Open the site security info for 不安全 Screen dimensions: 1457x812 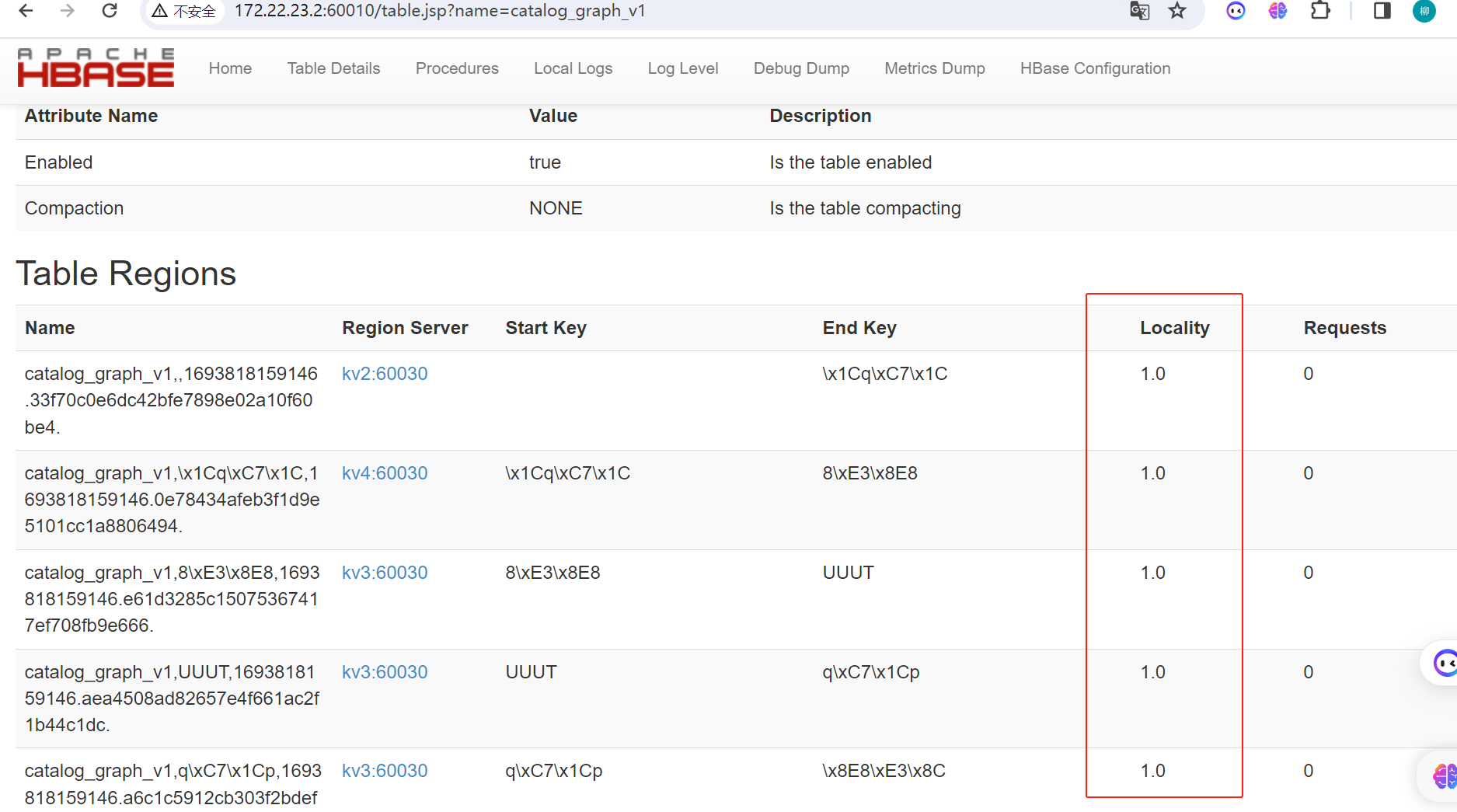184,11
